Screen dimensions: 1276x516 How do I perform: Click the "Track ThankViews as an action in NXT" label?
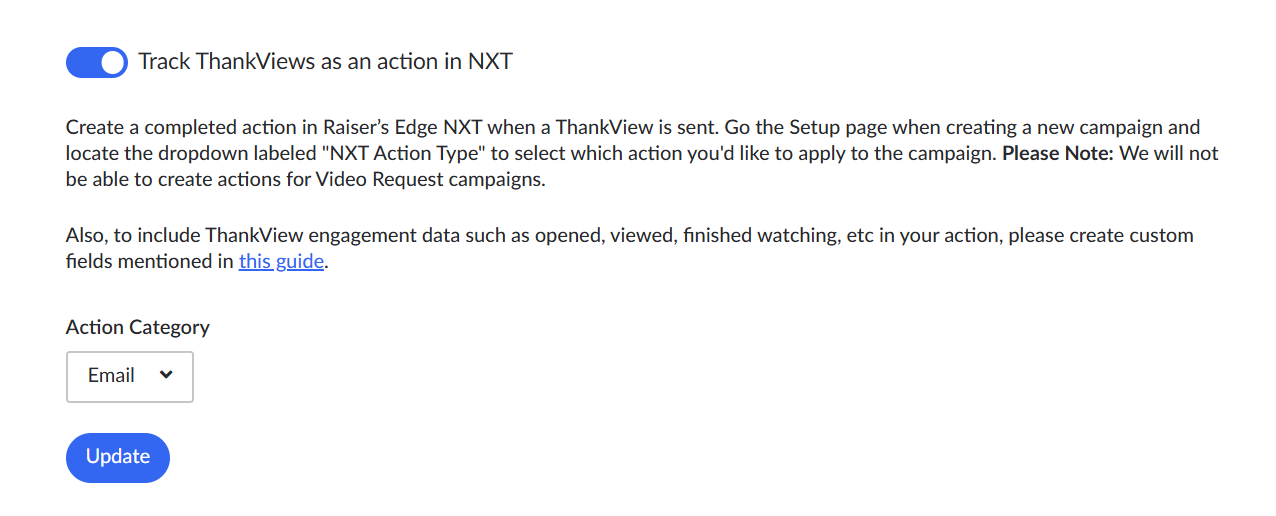click(x=325, y=62)
